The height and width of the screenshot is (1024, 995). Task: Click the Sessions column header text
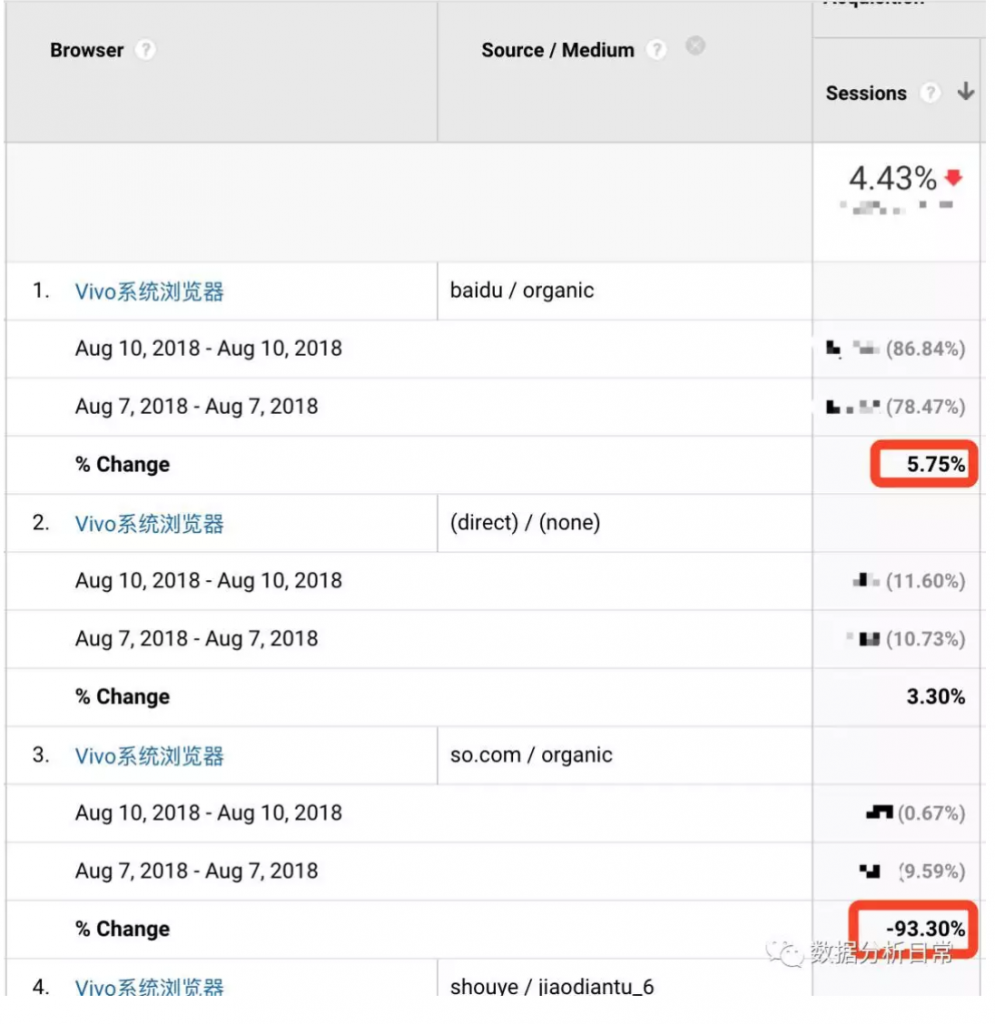[866, 93]
